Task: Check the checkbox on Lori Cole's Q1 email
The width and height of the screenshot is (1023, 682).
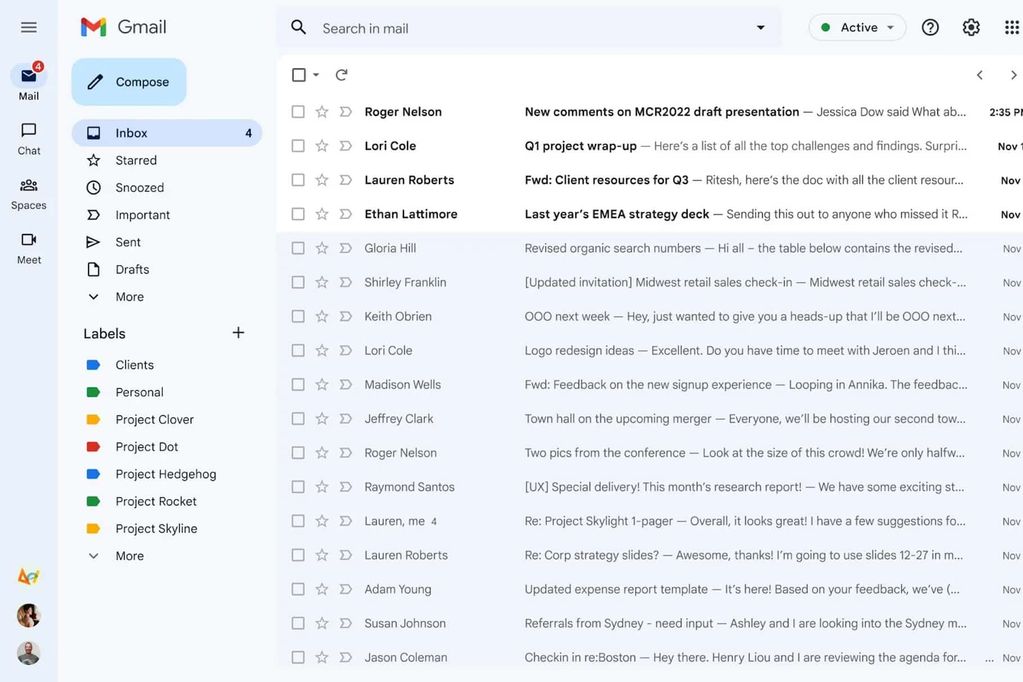Action: click(297, 145)
